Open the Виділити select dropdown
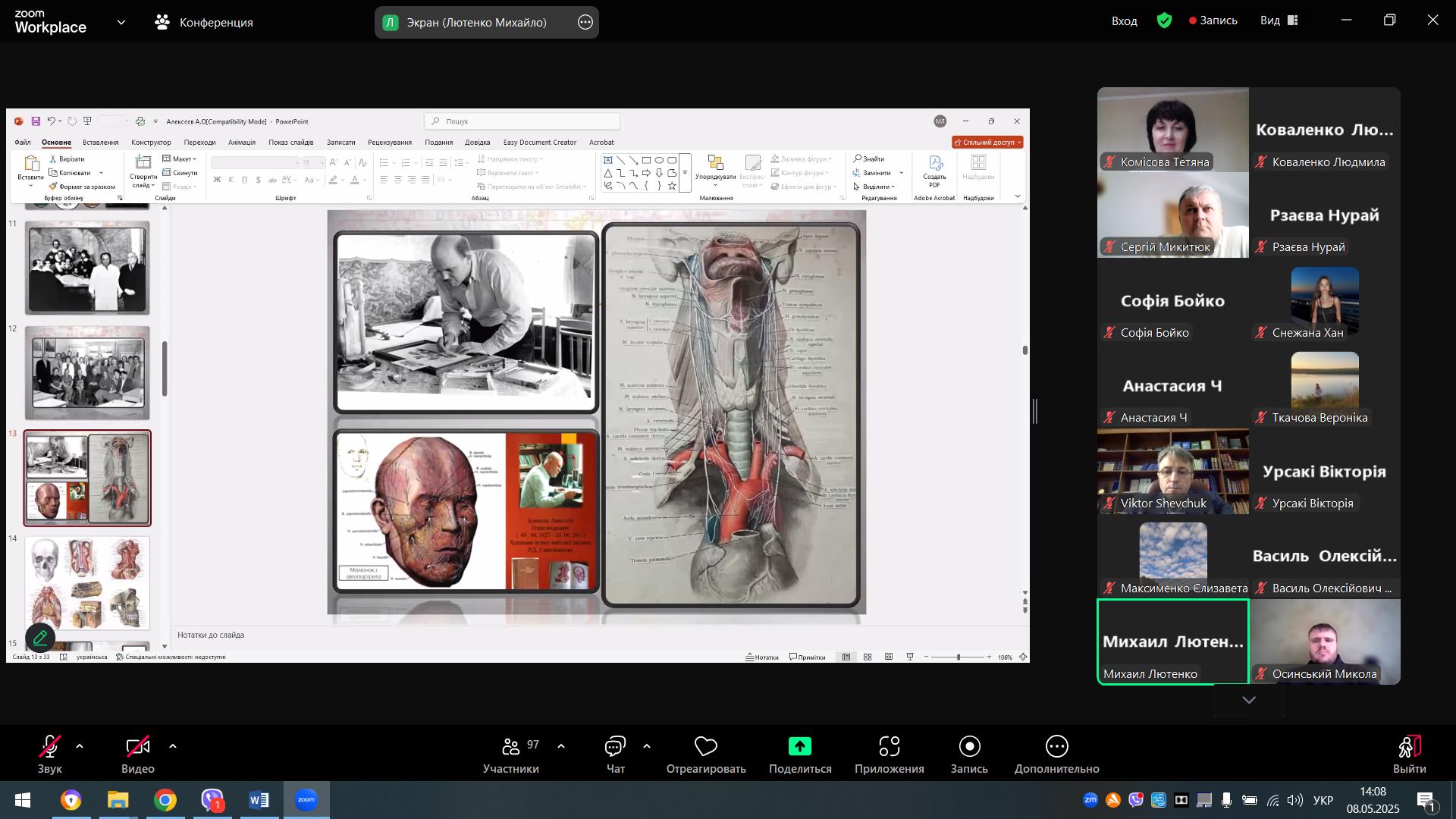Viewport: 1456px width, 819px height. point(875,187)
